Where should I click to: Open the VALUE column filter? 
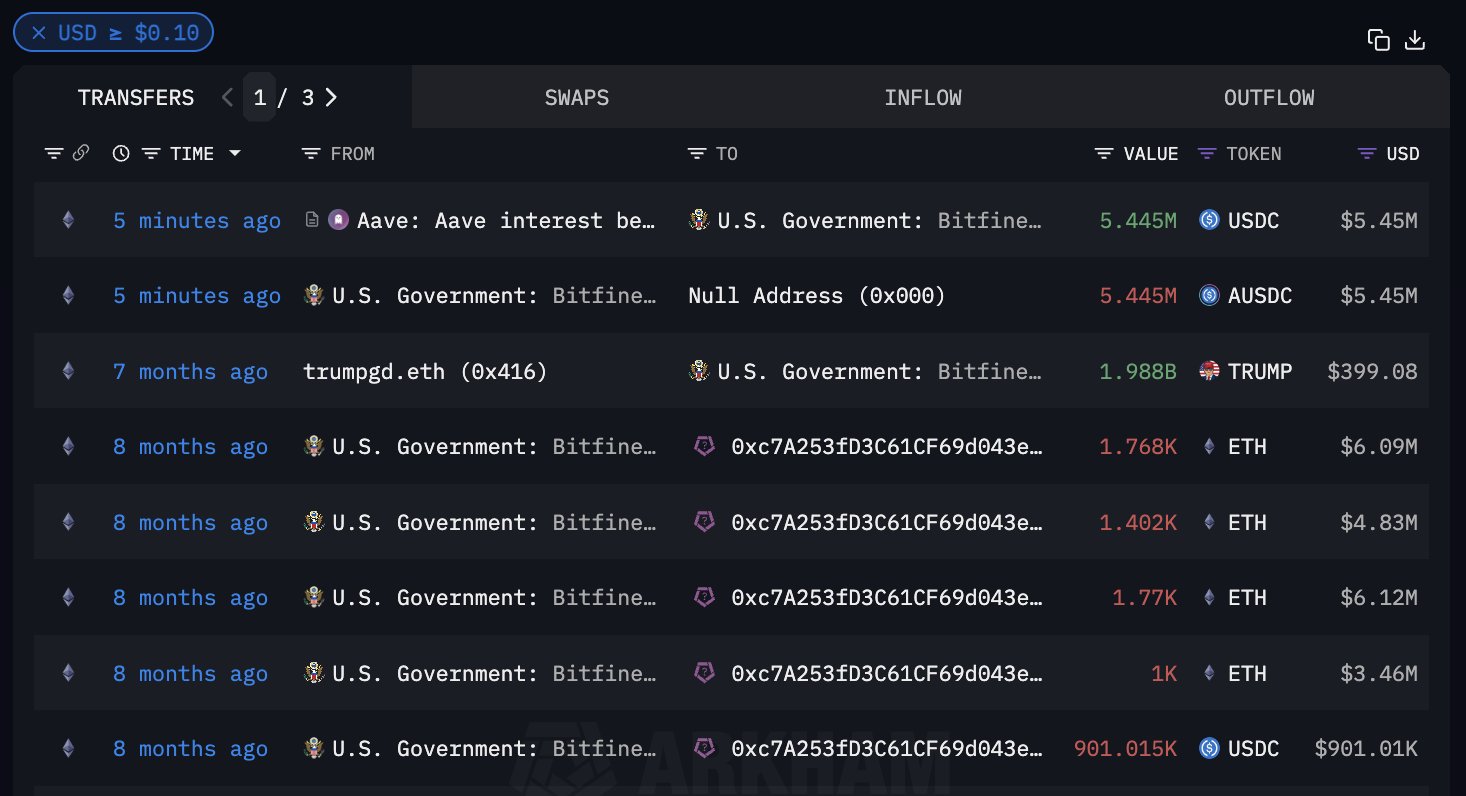click(1104, 154)
